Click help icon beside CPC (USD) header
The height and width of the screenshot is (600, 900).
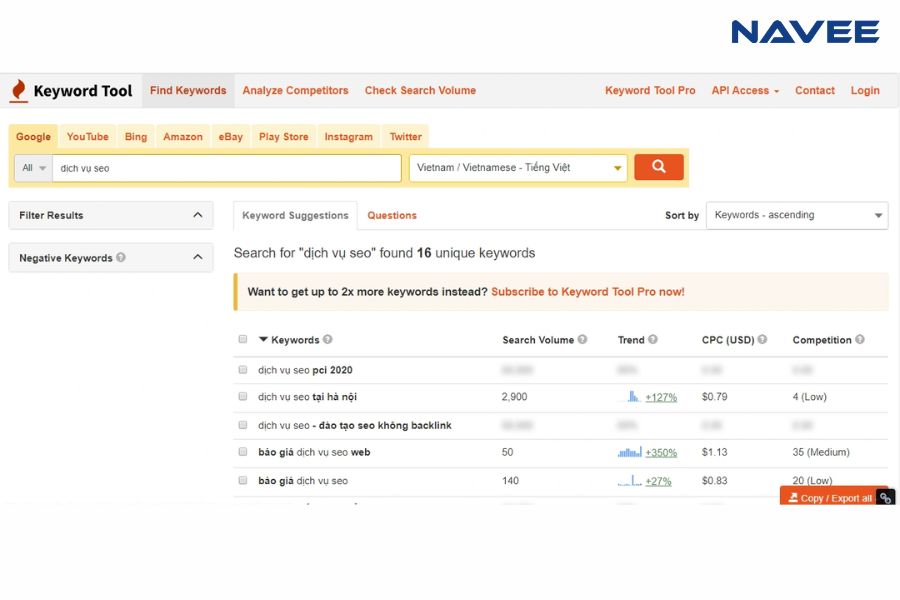click(762, 339)
